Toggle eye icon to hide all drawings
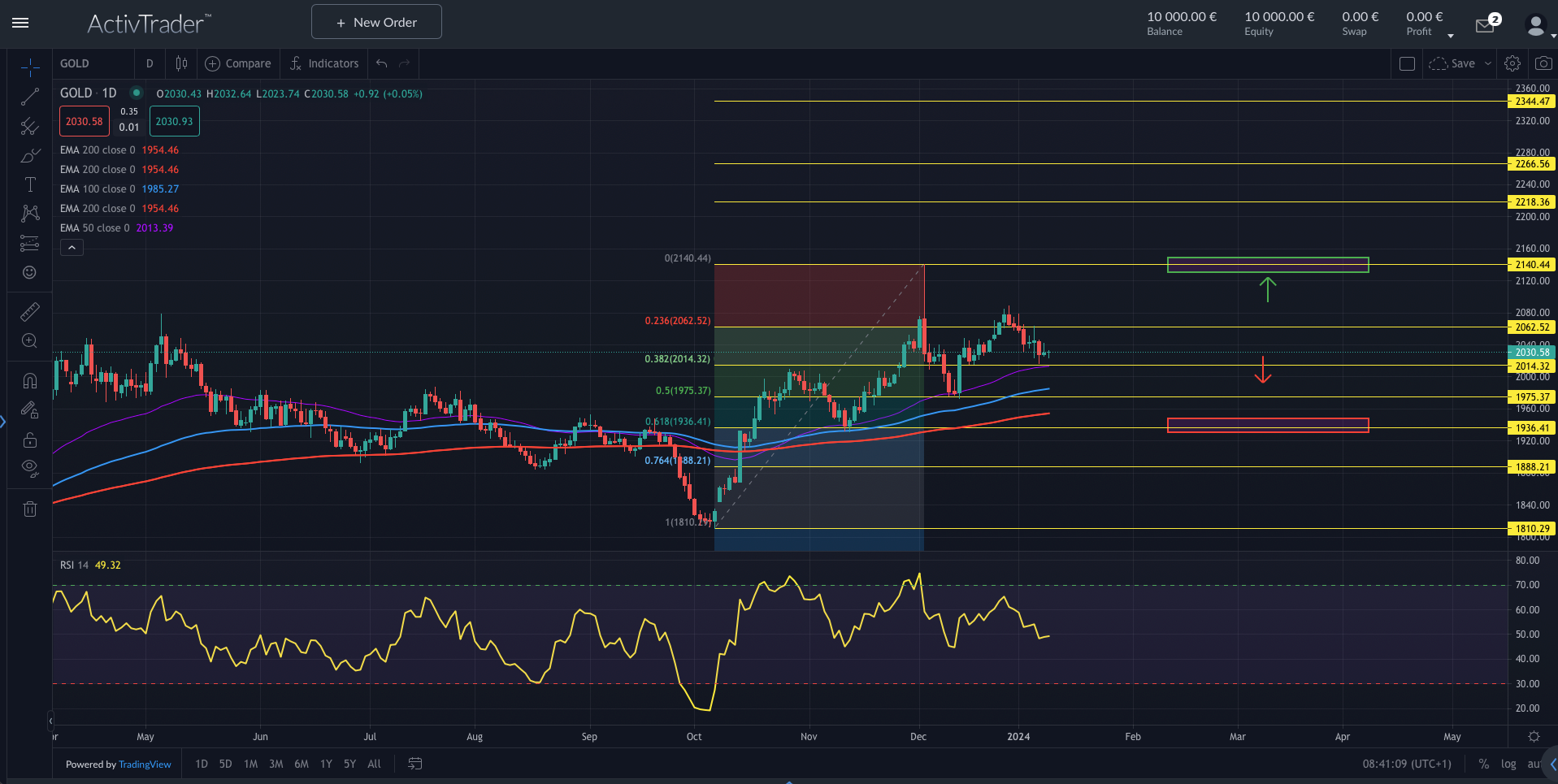The image size is (1558, 784). tap(30, 468)
